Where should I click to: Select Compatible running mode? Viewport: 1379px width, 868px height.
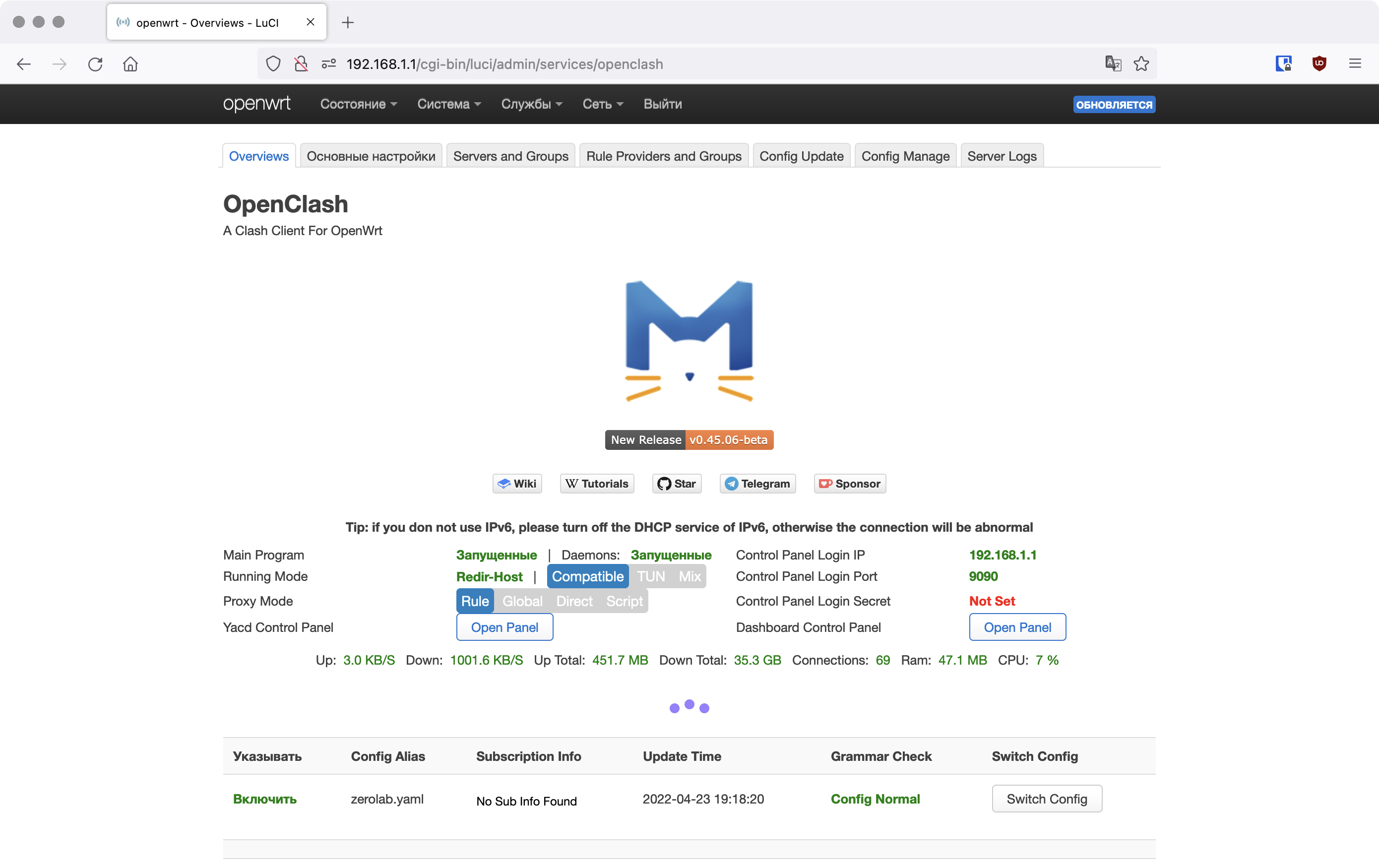point(588,576)
